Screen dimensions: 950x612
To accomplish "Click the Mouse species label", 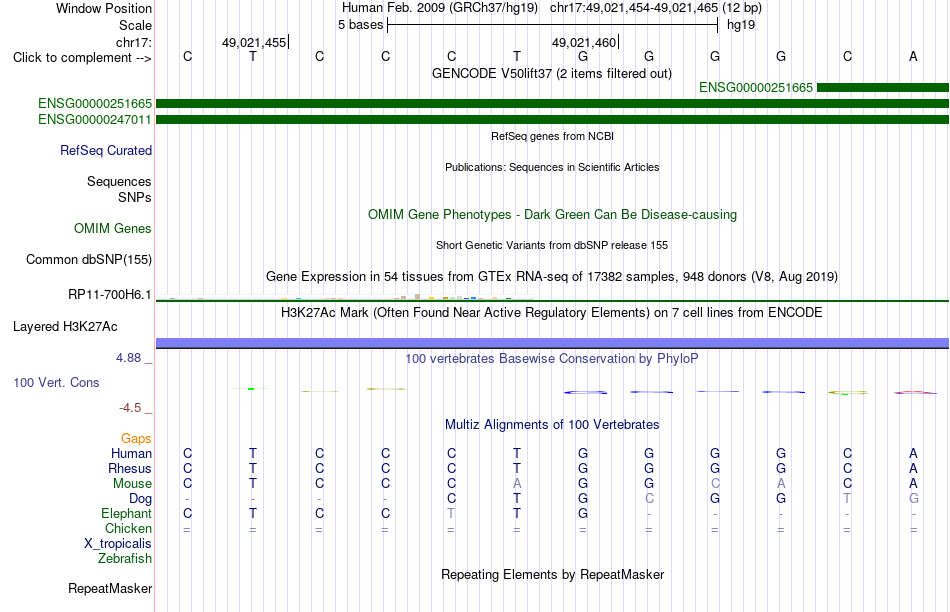I will (x=132, y=484).
